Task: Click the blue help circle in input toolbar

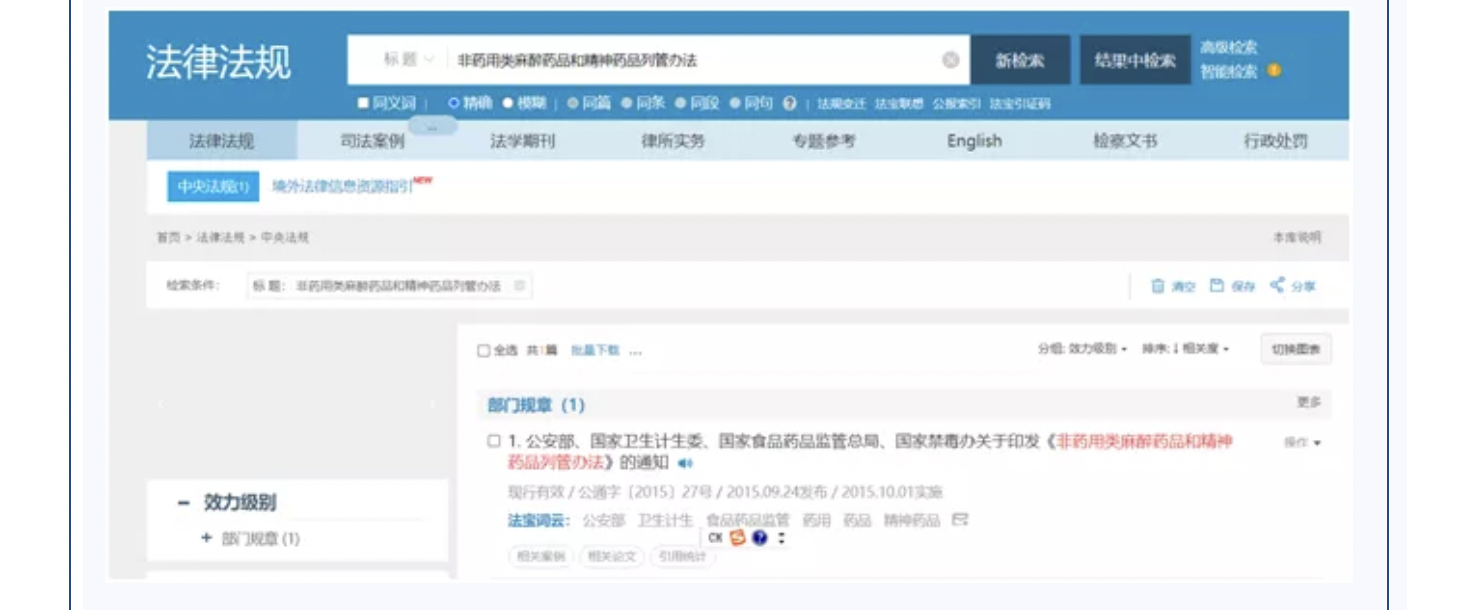Action: click(x=760, y=538)
